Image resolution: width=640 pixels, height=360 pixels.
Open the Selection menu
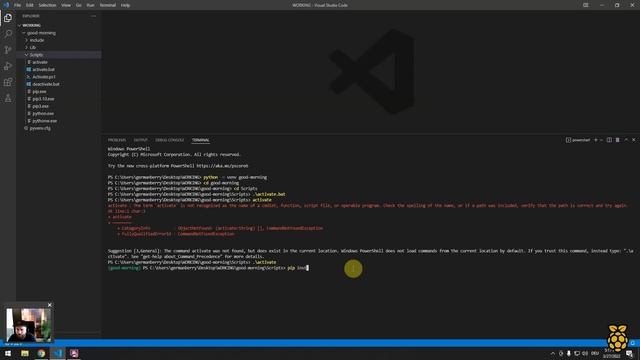click(47, 5)
